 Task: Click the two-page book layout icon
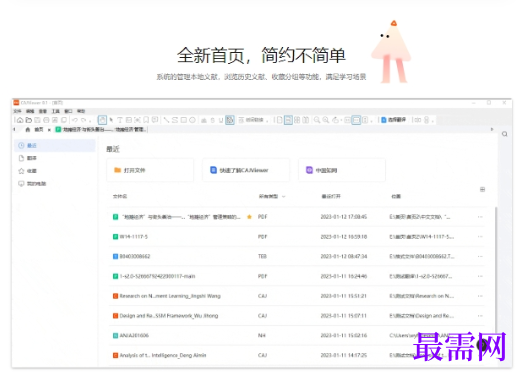[306, 120]
